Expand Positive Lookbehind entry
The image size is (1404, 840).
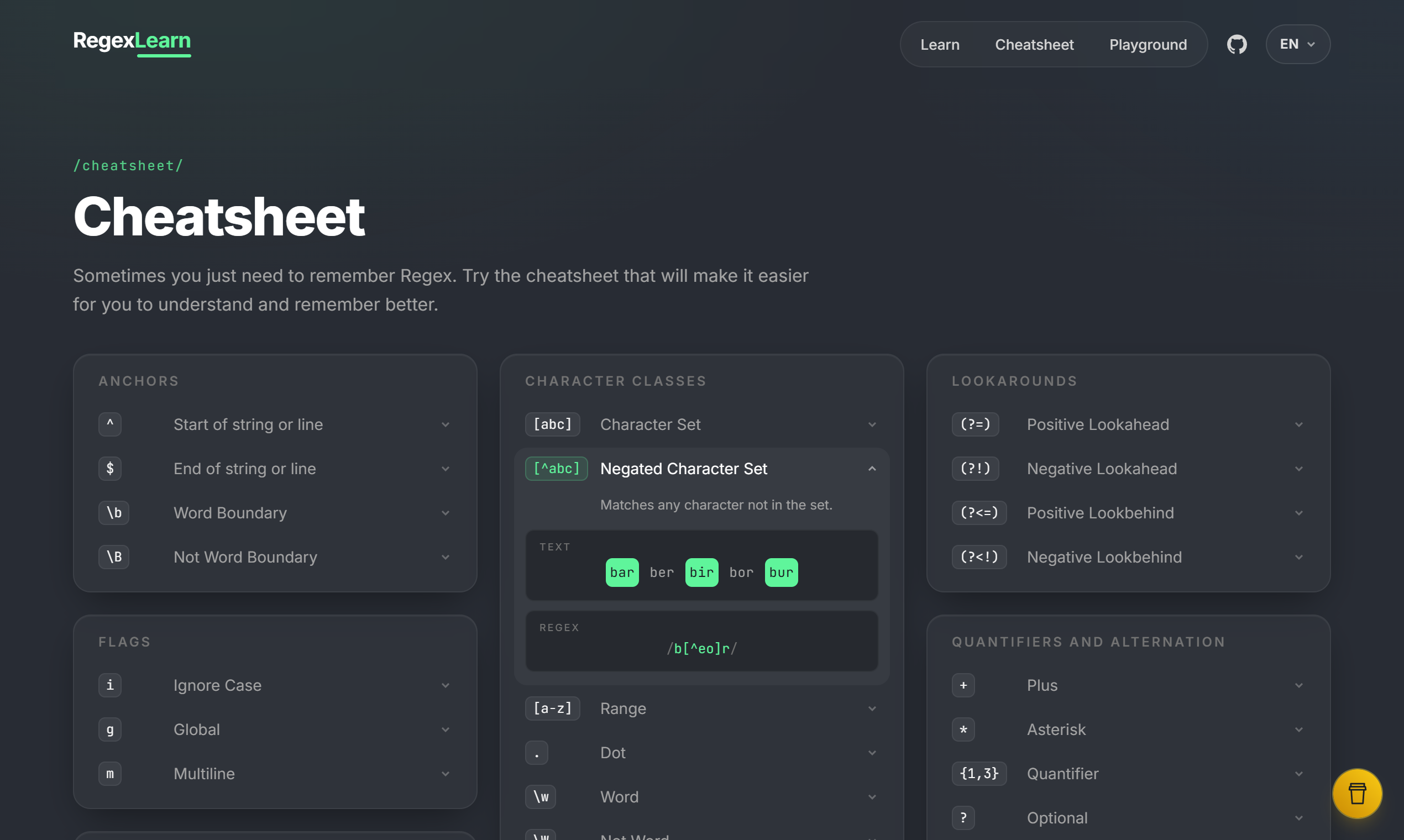click(1128, 513)
